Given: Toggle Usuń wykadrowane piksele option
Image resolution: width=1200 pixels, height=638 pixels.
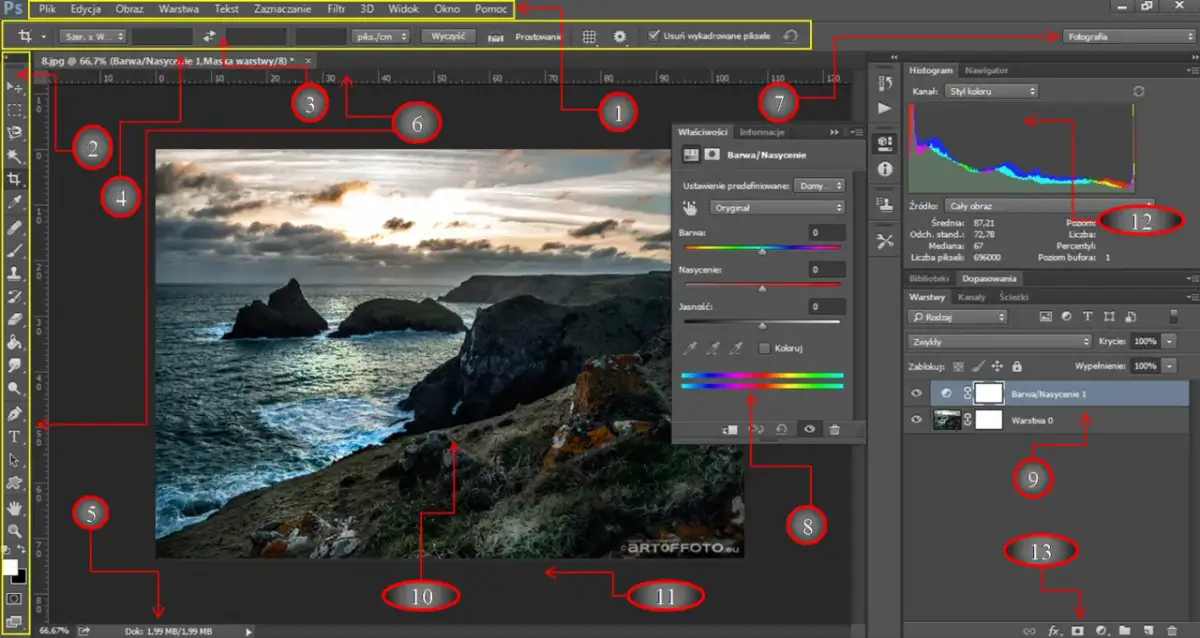Looking at the screenshot, I should click(653, 33).
